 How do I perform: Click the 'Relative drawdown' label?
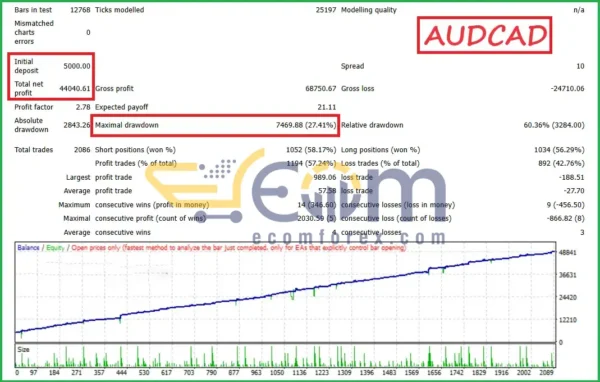[372, 125]
